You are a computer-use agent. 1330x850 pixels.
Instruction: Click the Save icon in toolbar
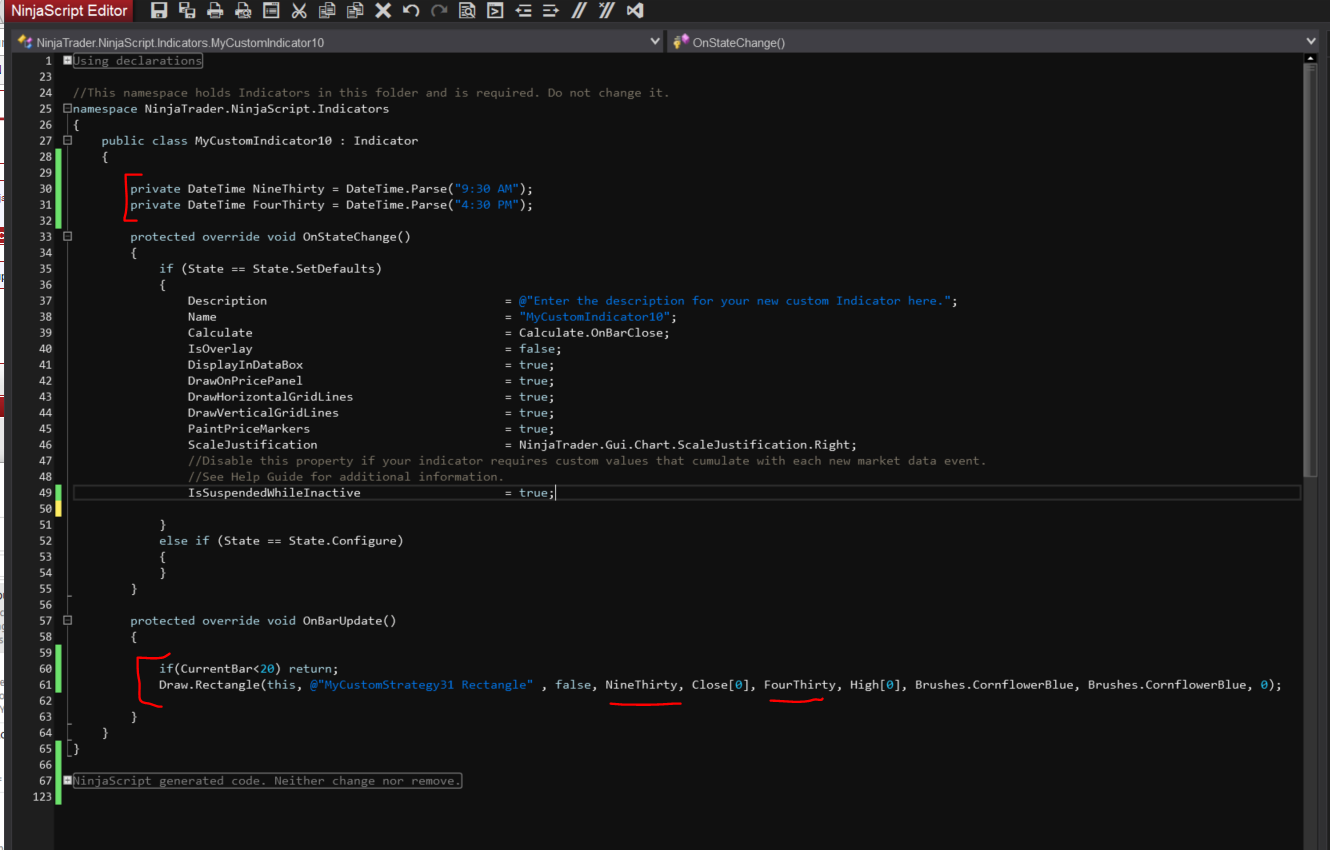pyautogui.click(x=158, y=11)
